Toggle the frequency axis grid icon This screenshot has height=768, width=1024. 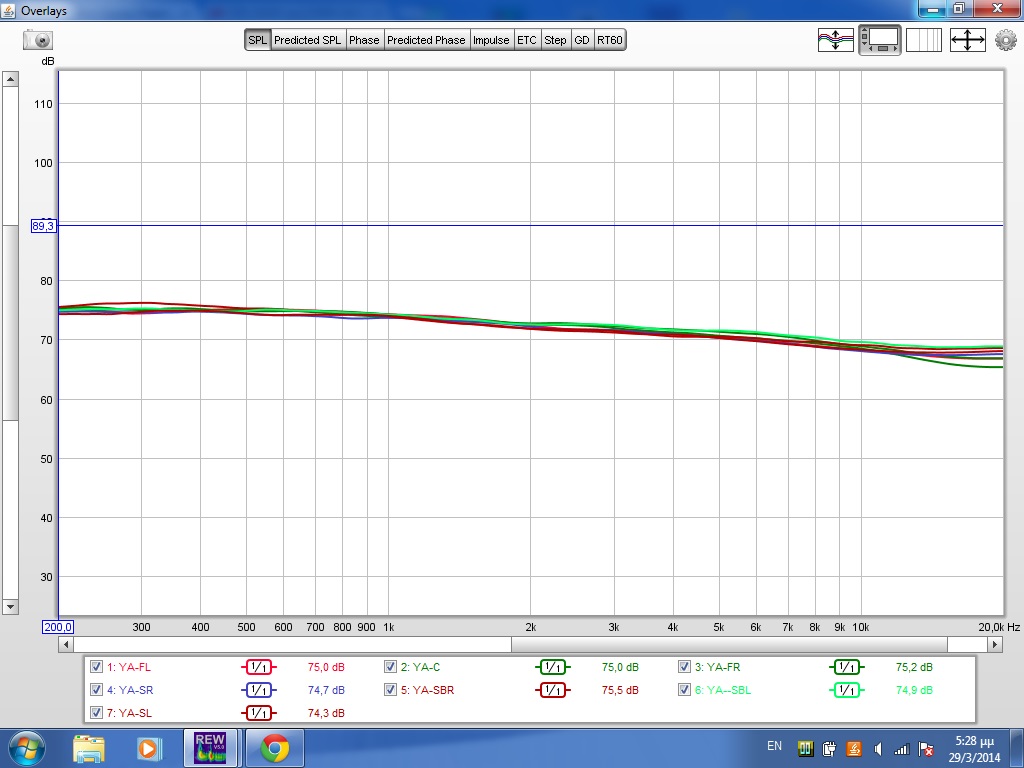pos(923,40)
